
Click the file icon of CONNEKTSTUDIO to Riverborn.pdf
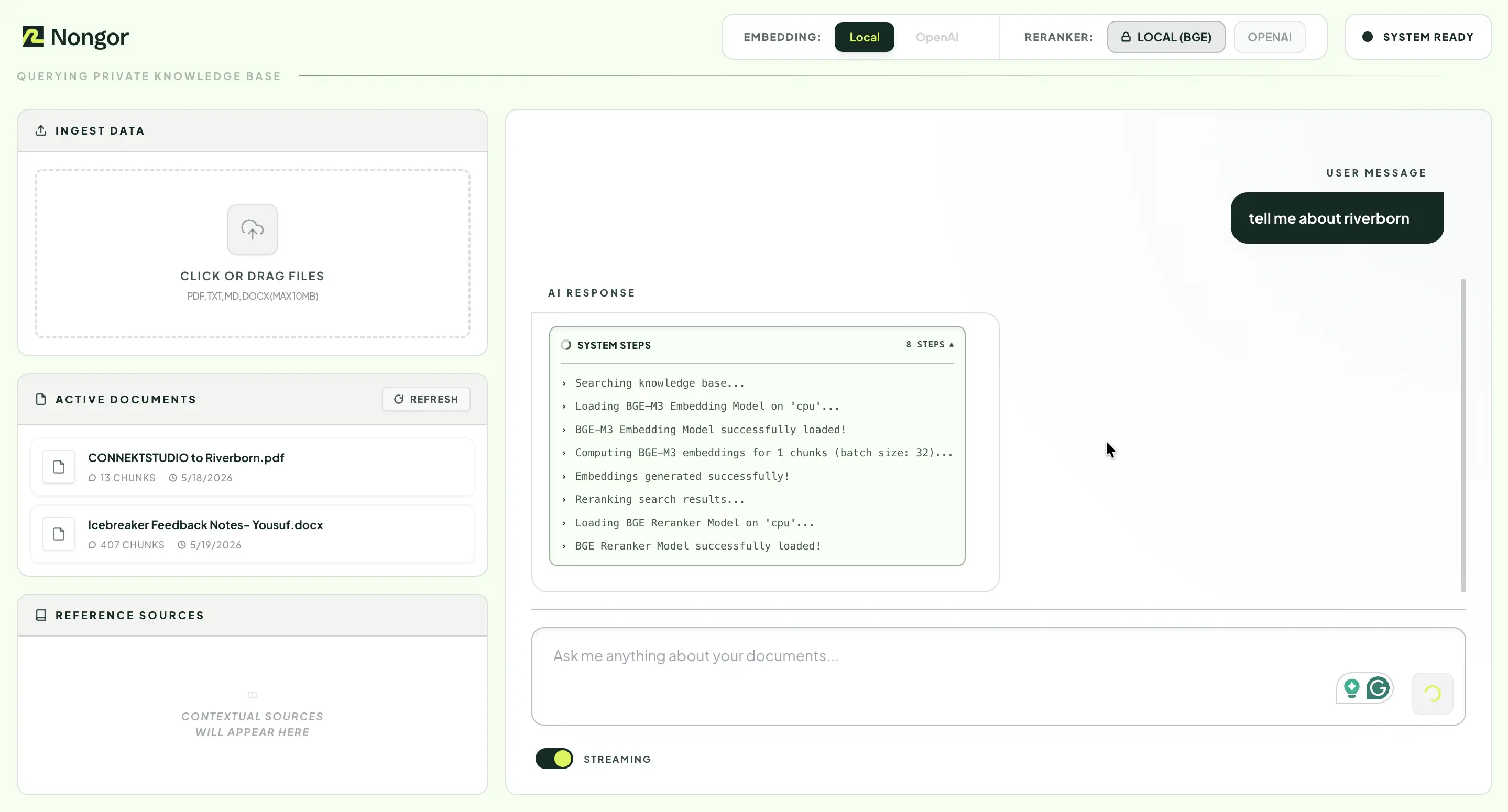(59, 467)
